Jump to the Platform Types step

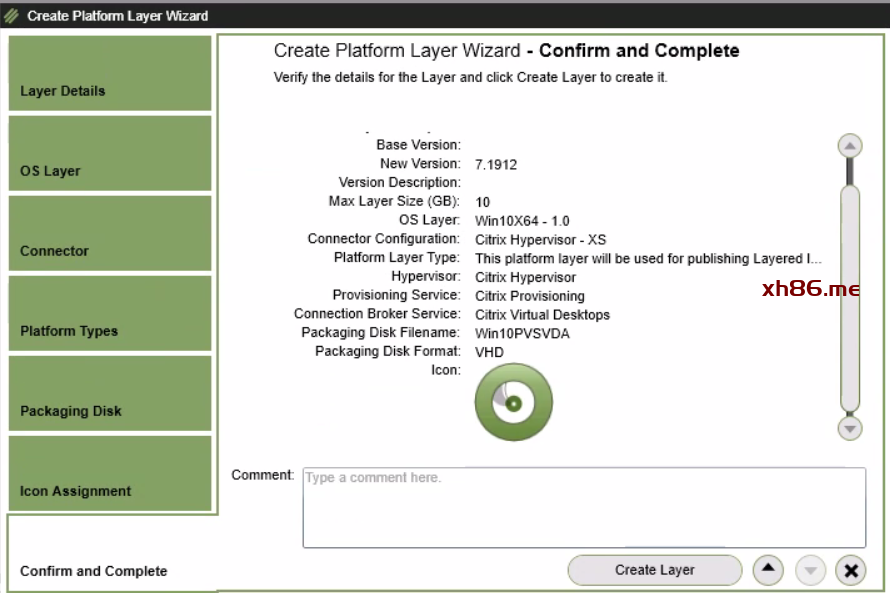110,314
